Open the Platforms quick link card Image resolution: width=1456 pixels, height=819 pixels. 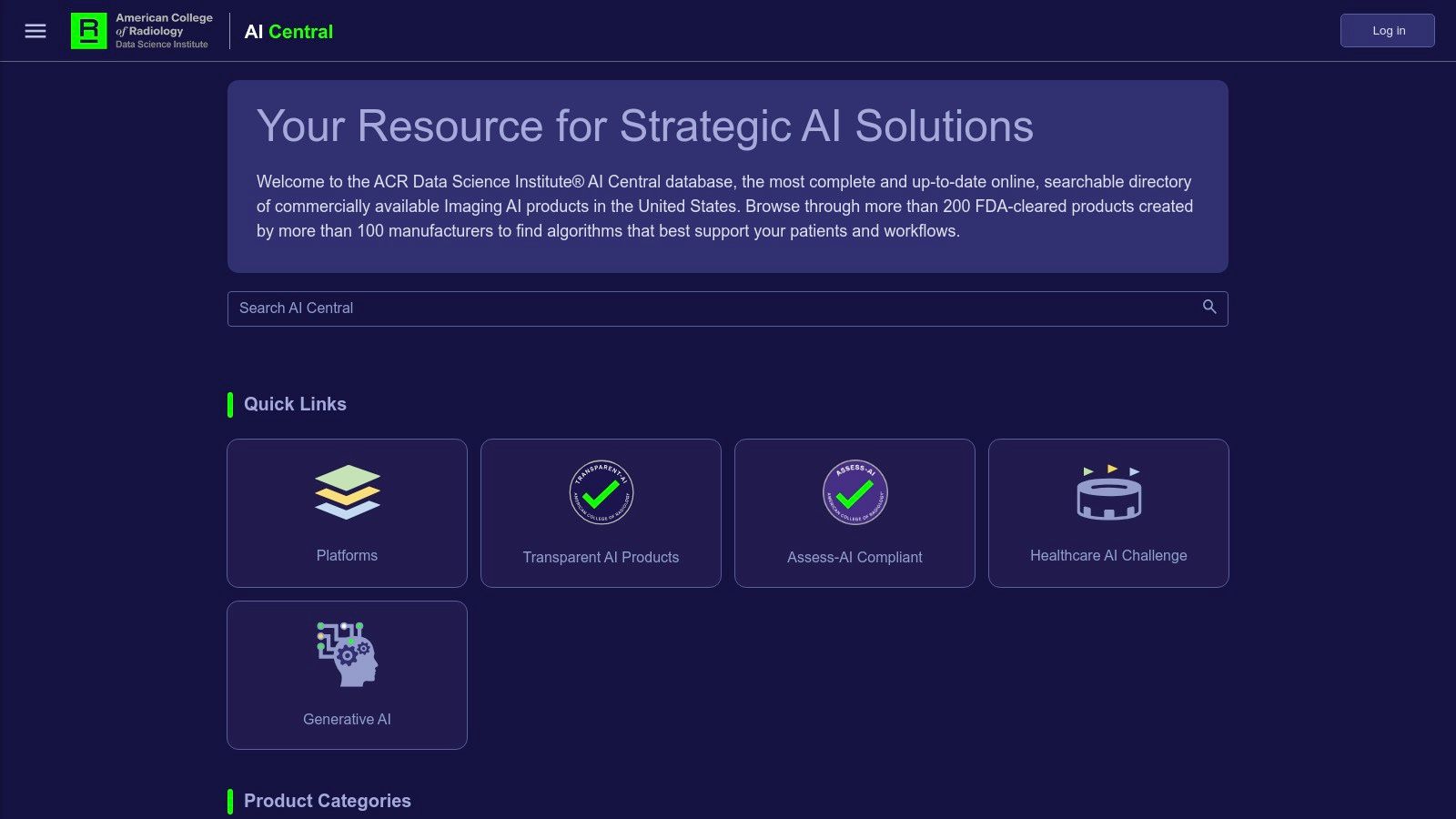point(347,512)
